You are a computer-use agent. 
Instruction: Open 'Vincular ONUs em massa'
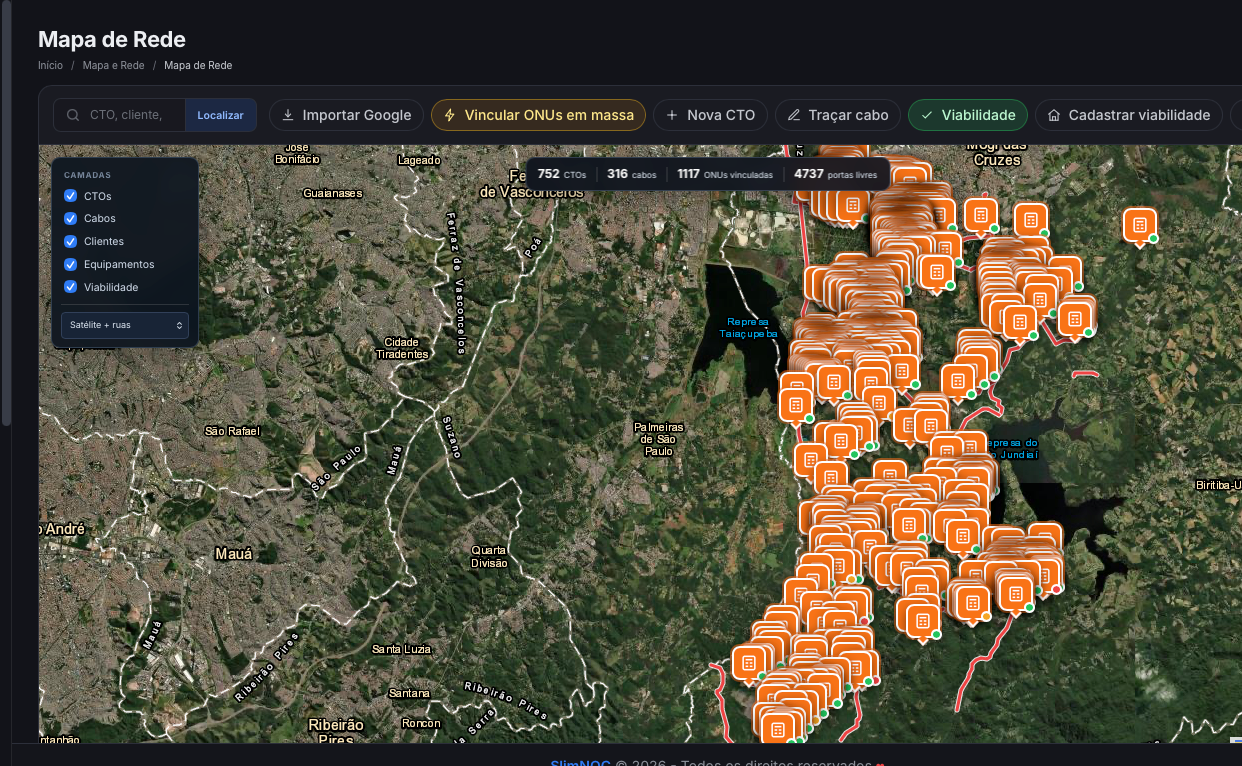click(x=538, y=115)
